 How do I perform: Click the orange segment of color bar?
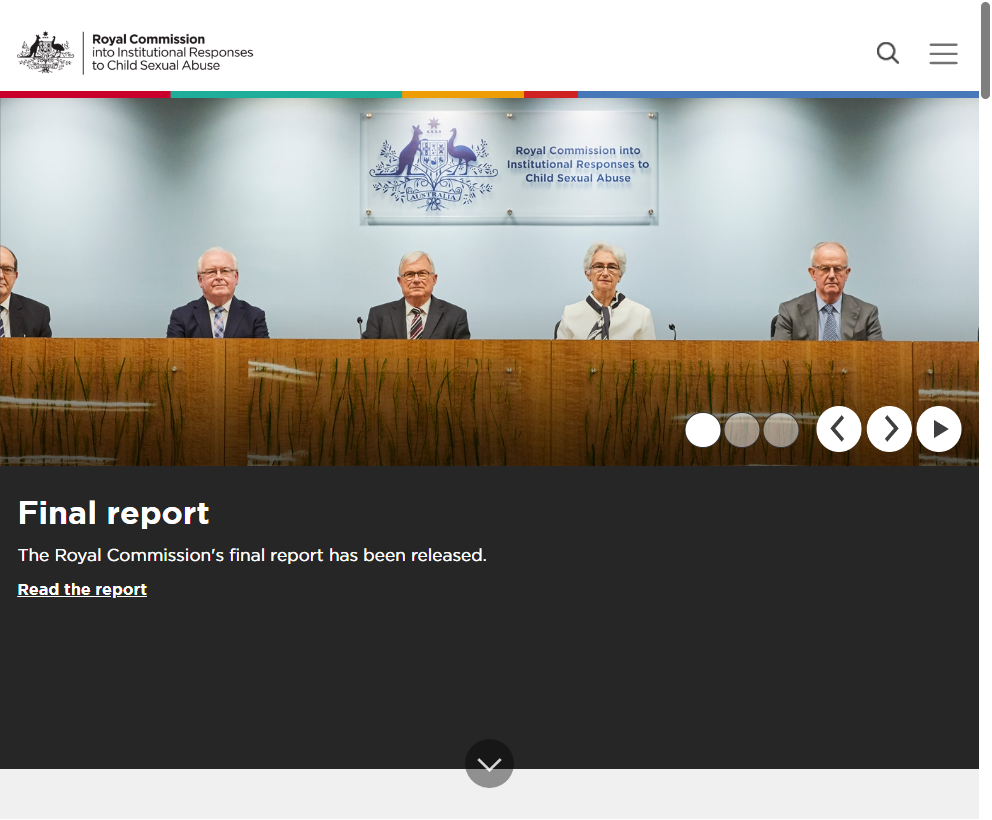(x=462, y=94)
